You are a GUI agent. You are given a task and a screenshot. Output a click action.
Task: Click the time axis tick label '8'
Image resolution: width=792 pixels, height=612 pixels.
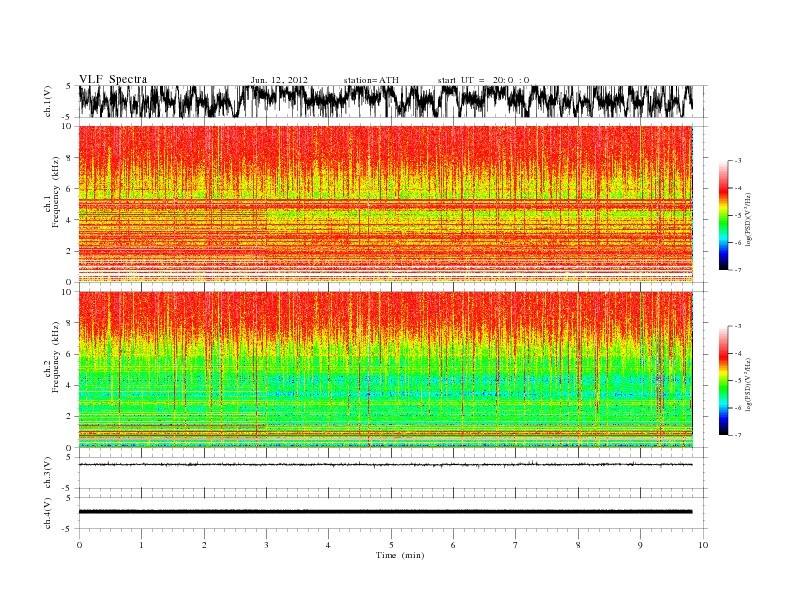click(x=578, y=545)
